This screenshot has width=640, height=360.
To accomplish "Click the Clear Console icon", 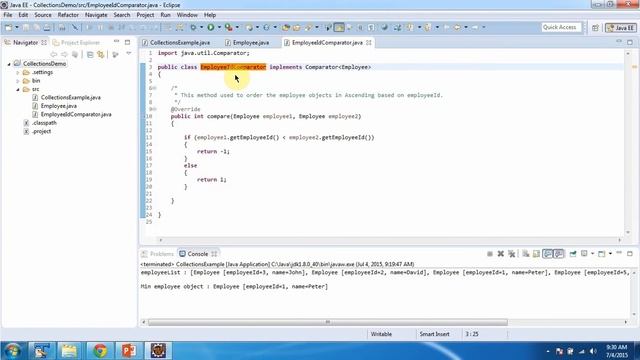I will pos(526,254).
